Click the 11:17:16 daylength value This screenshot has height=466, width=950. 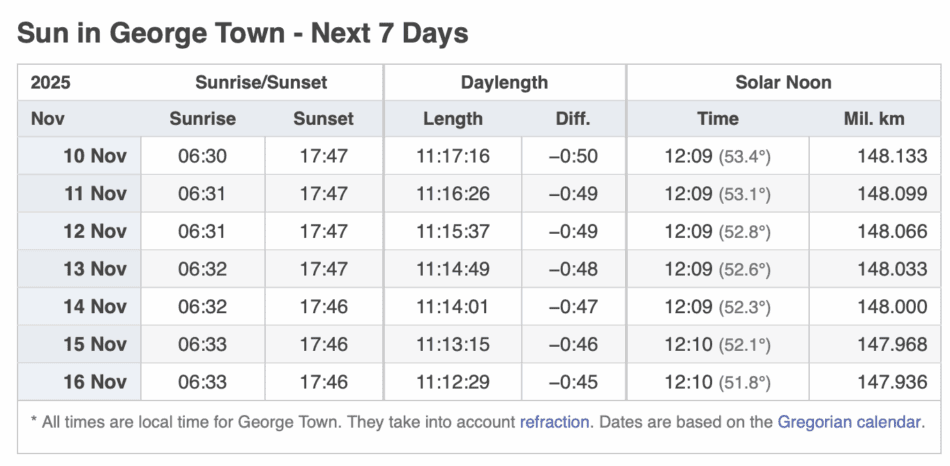(453, 156)
